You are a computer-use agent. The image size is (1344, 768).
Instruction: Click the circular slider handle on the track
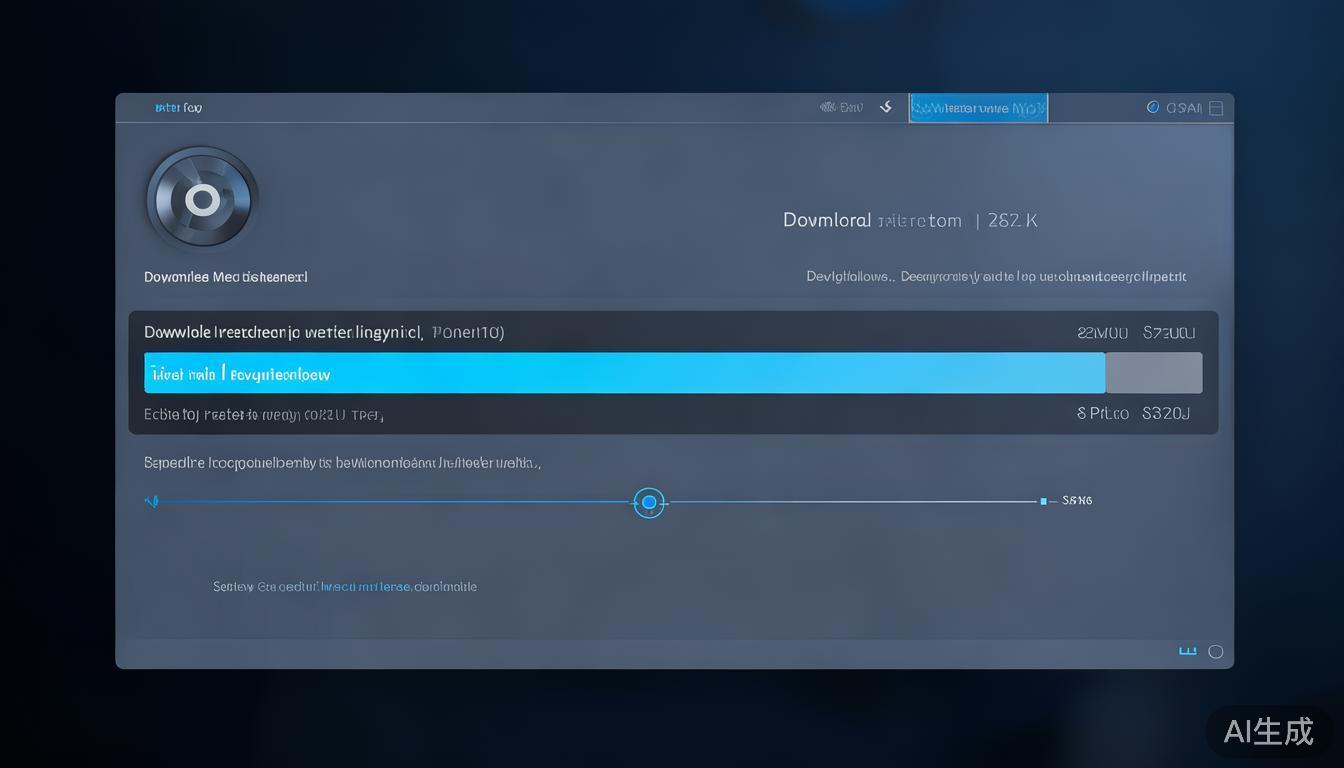pos(649,502)
